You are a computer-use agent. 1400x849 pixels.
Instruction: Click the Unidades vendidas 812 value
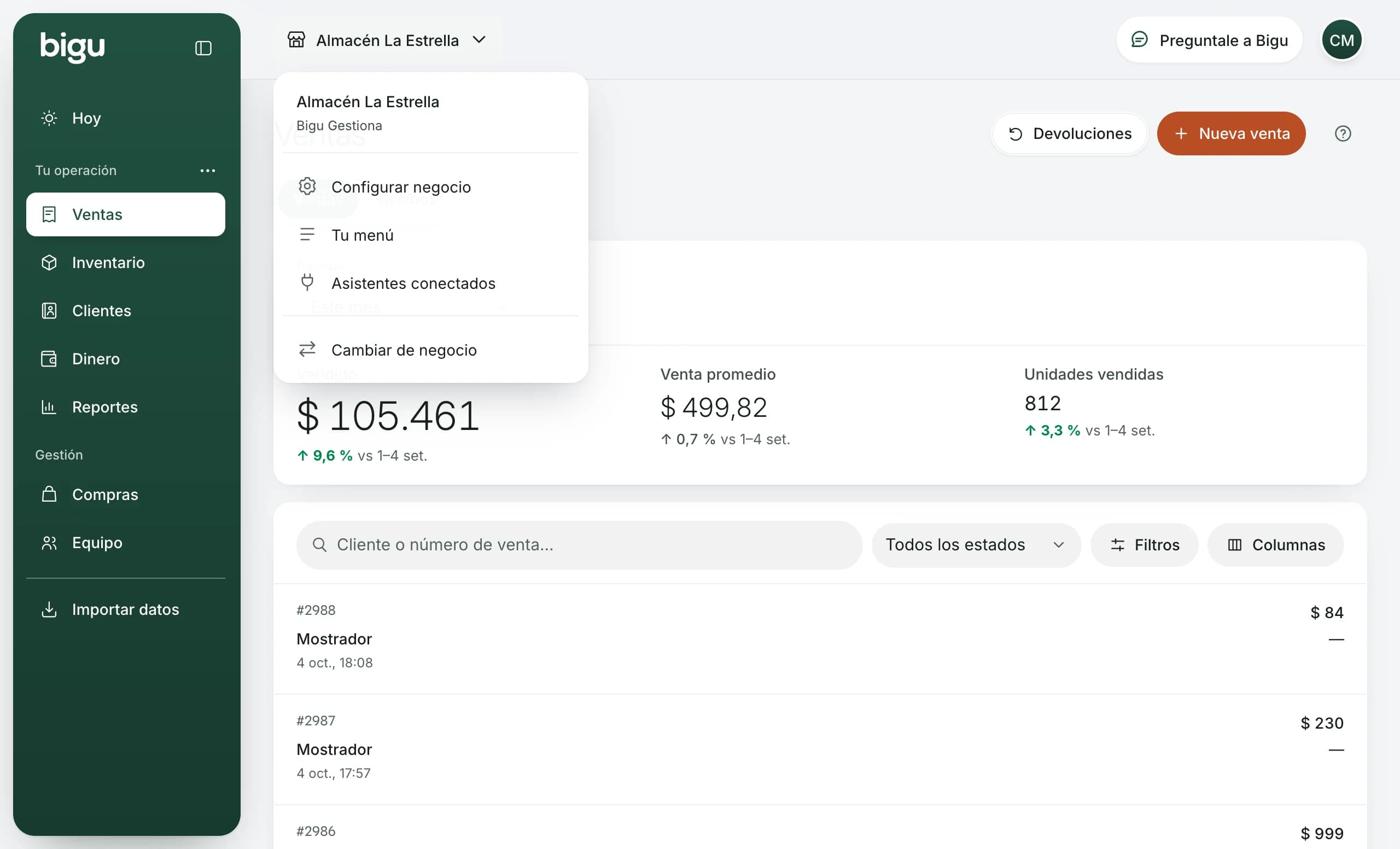pos(1042,403)
